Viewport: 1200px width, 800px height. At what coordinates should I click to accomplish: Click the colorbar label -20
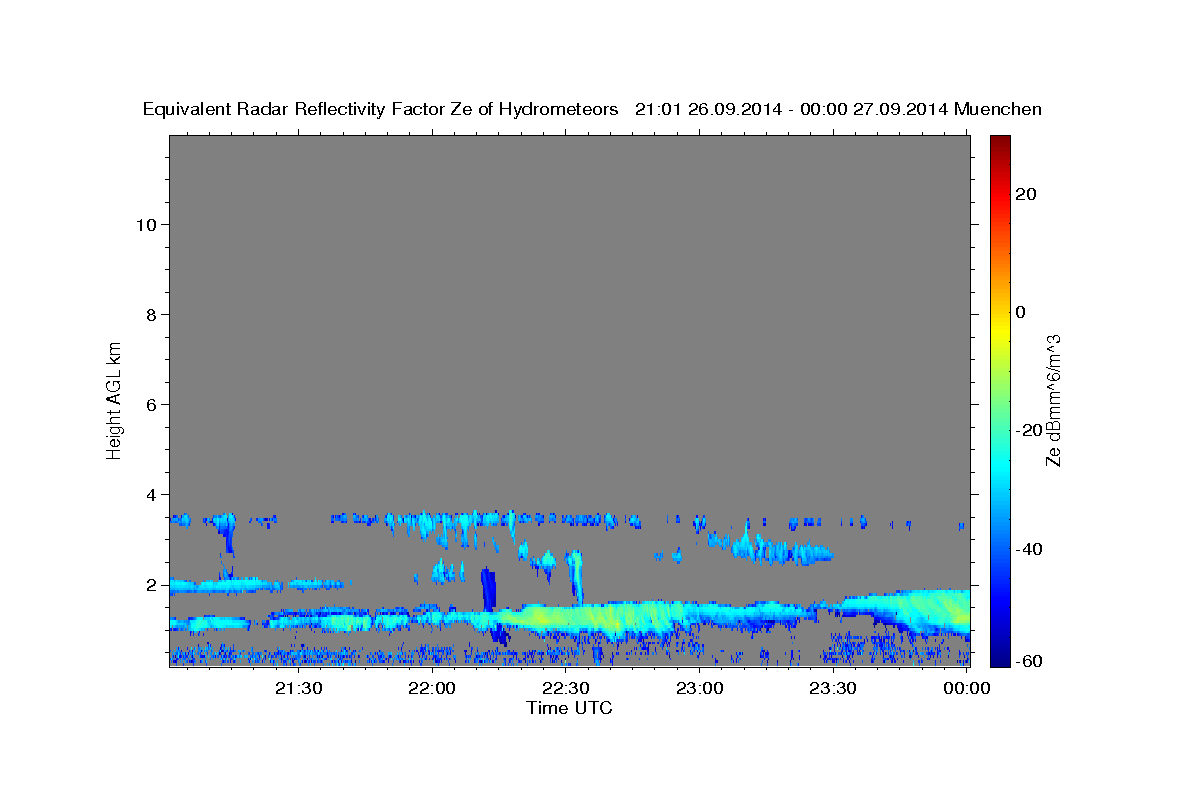[x=1029, y=430]
